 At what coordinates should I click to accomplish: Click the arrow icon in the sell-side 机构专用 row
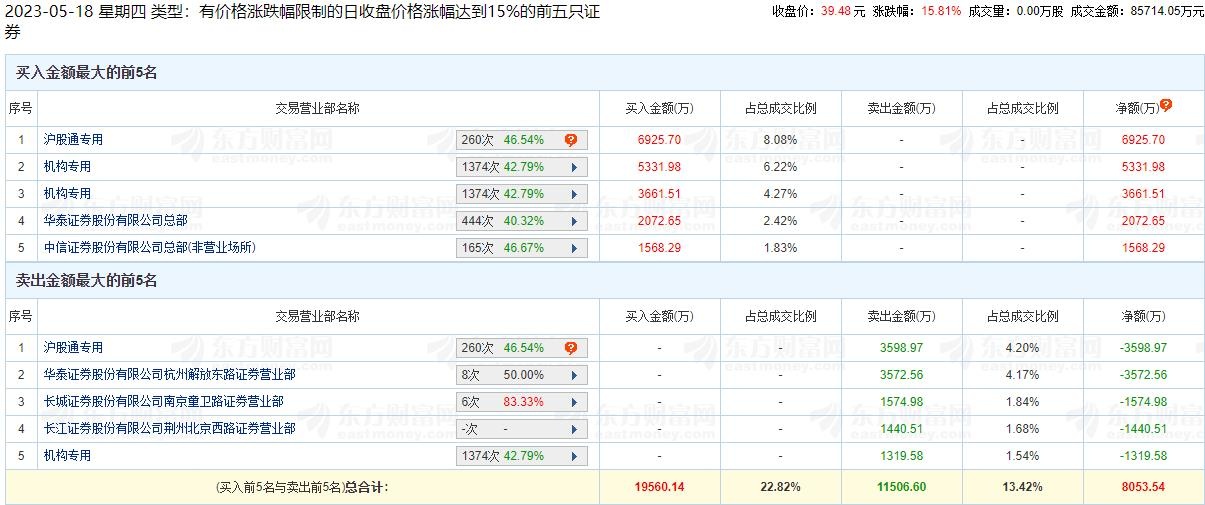click(574, 456)
